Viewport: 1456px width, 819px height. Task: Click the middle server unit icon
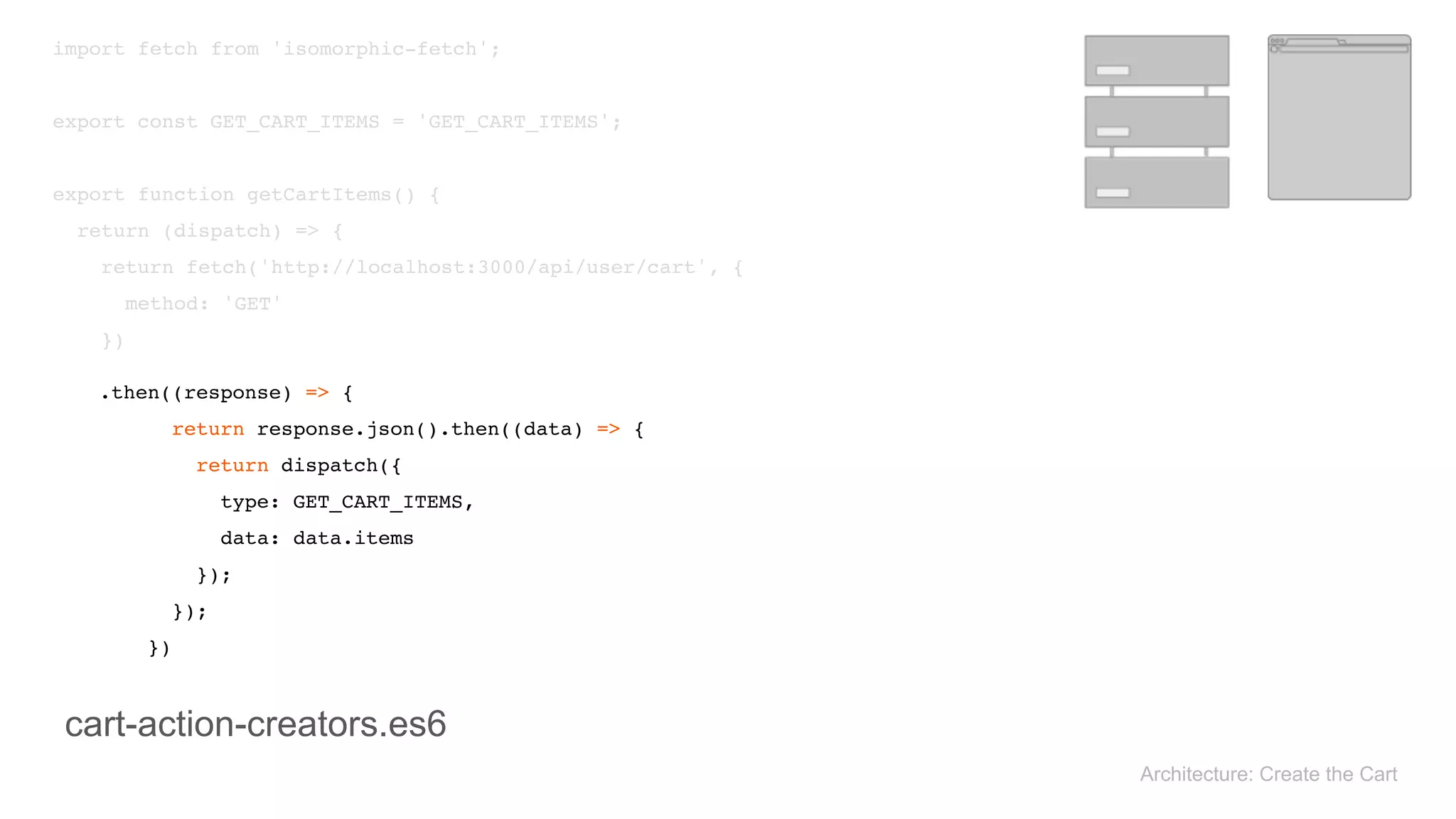[1157, 122]
